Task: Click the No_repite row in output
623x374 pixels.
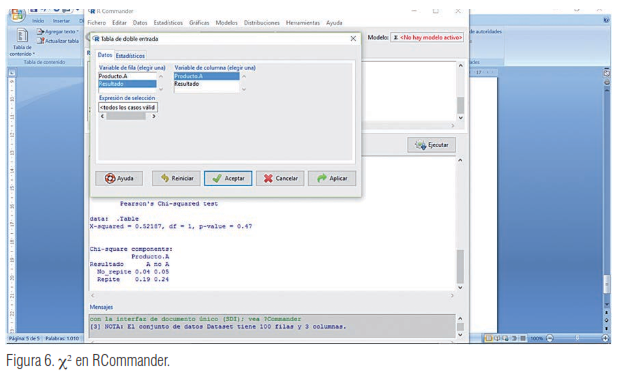Action: pyautogui.click(x=133, y=272)
